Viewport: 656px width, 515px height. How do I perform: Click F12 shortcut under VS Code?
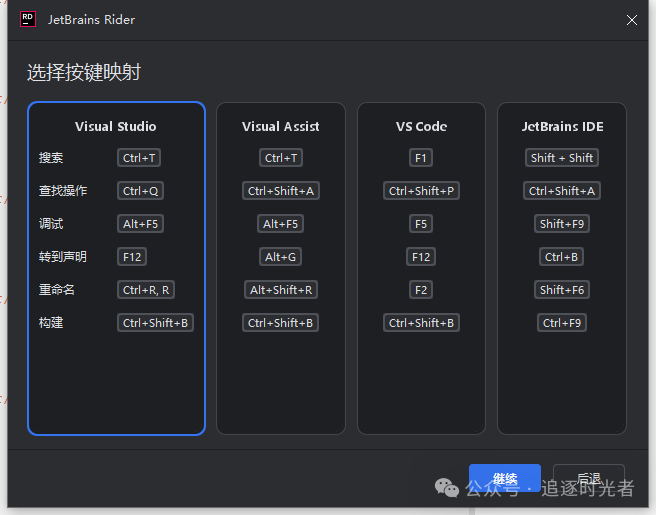(421, 256)
